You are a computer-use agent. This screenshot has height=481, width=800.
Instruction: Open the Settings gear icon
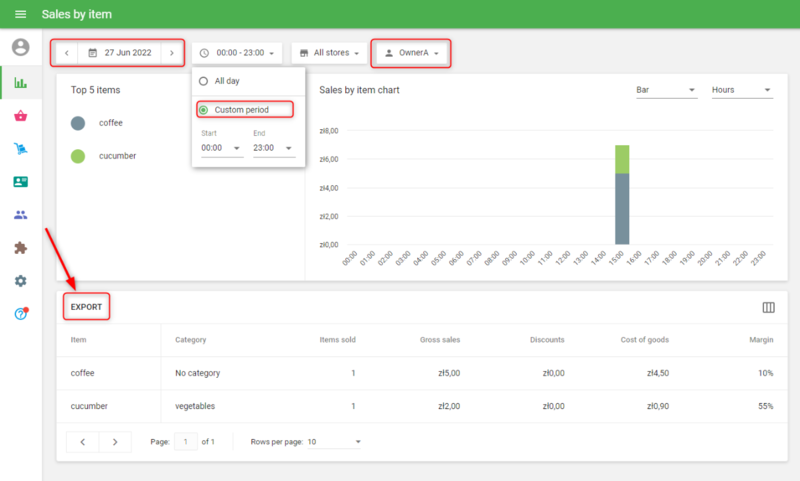[x=20, y=281]
